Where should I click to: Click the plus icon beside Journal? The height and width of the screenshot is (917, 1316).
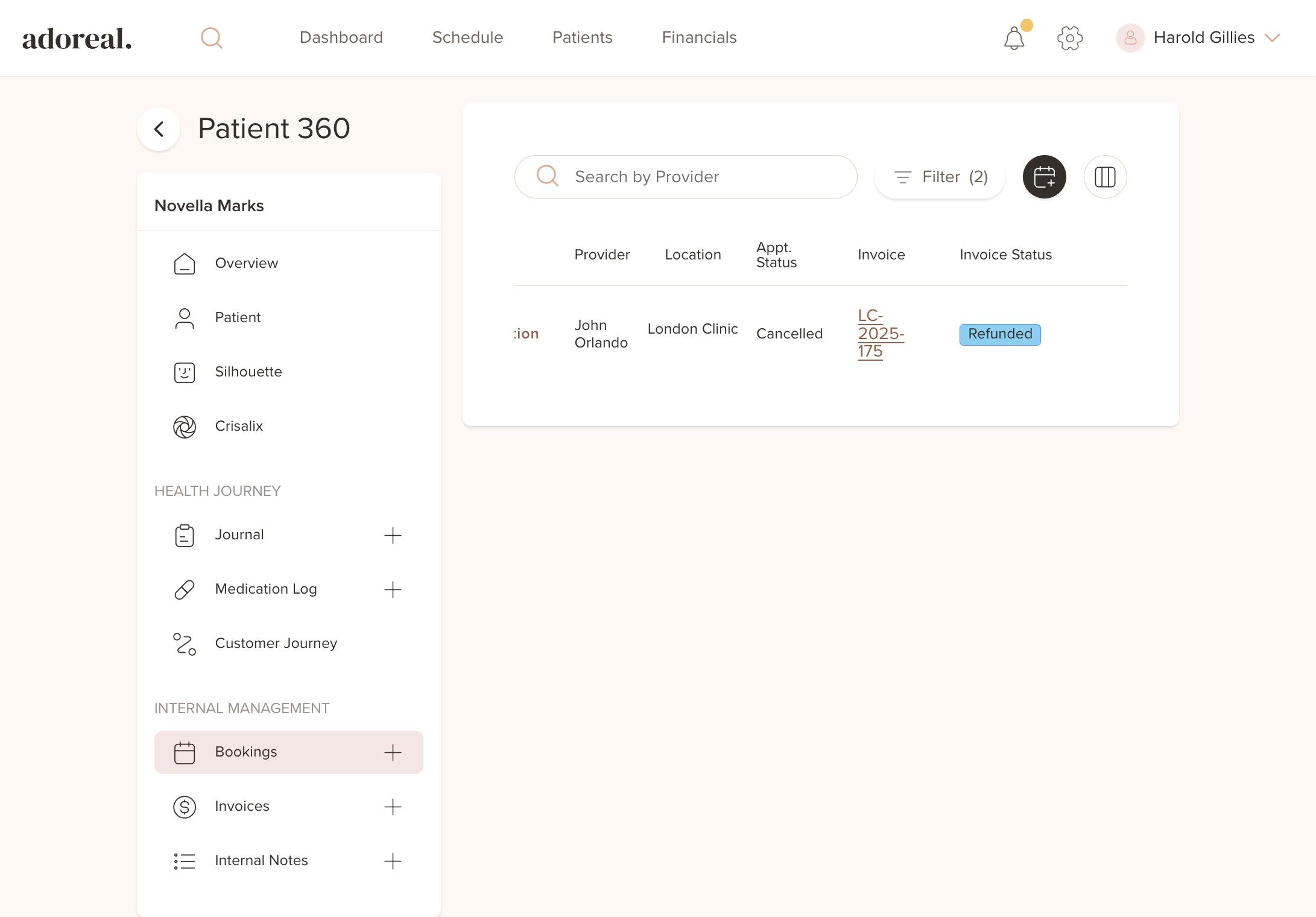tap(393, 535)
